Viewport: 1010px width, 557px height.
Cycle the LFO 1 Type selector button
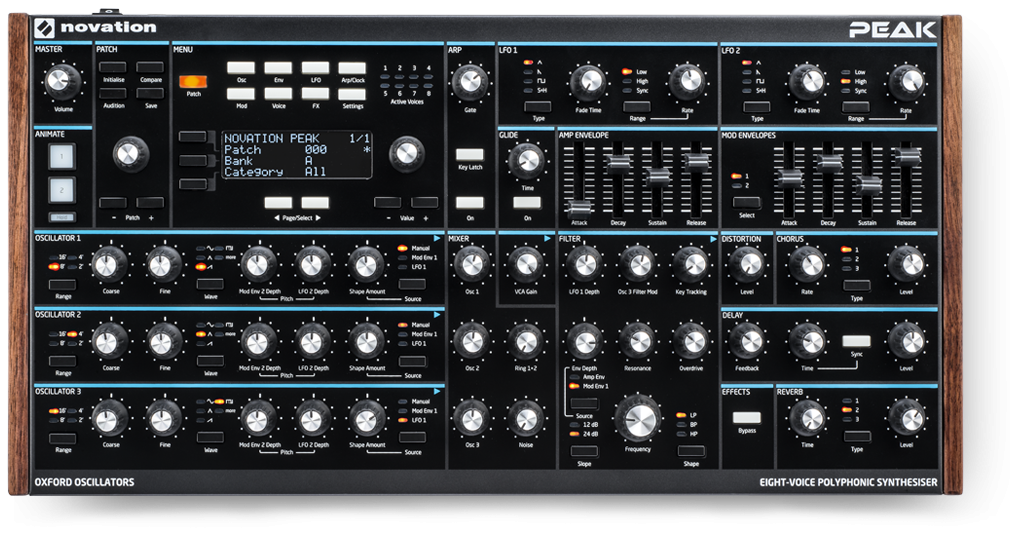pos(538,106)
